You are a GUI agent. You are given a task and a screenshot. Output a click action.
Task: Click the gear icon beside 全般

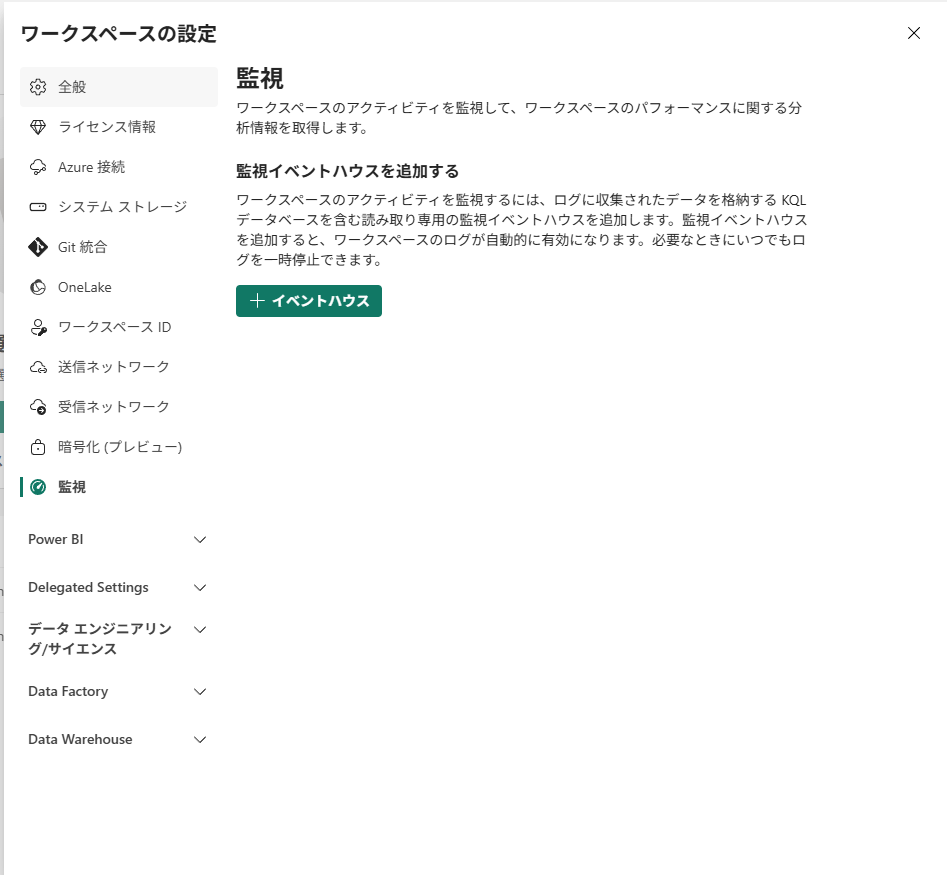tap(38, 87)
